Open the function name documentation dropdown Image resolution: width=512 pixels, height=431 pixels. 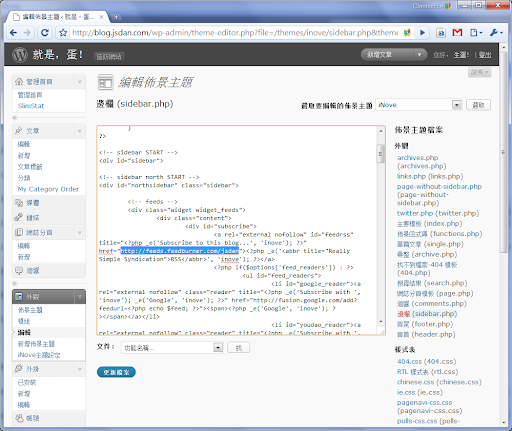coord(172,348)
